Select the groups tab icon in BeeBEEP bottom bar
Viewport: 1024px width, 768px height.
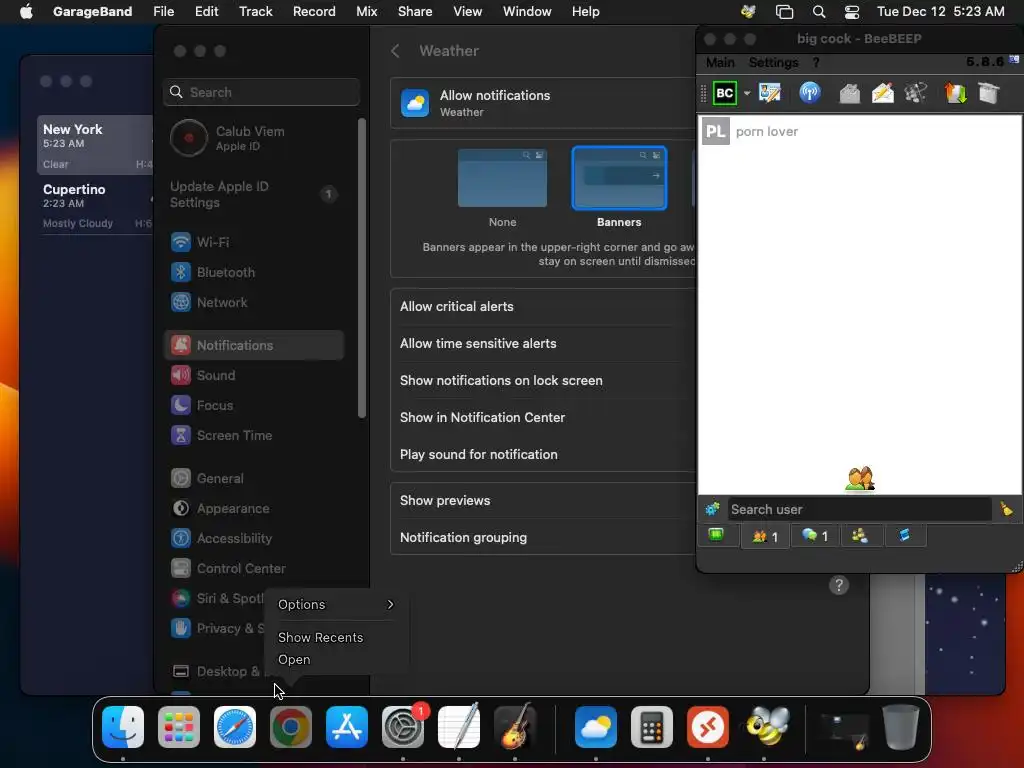[860, 536]
